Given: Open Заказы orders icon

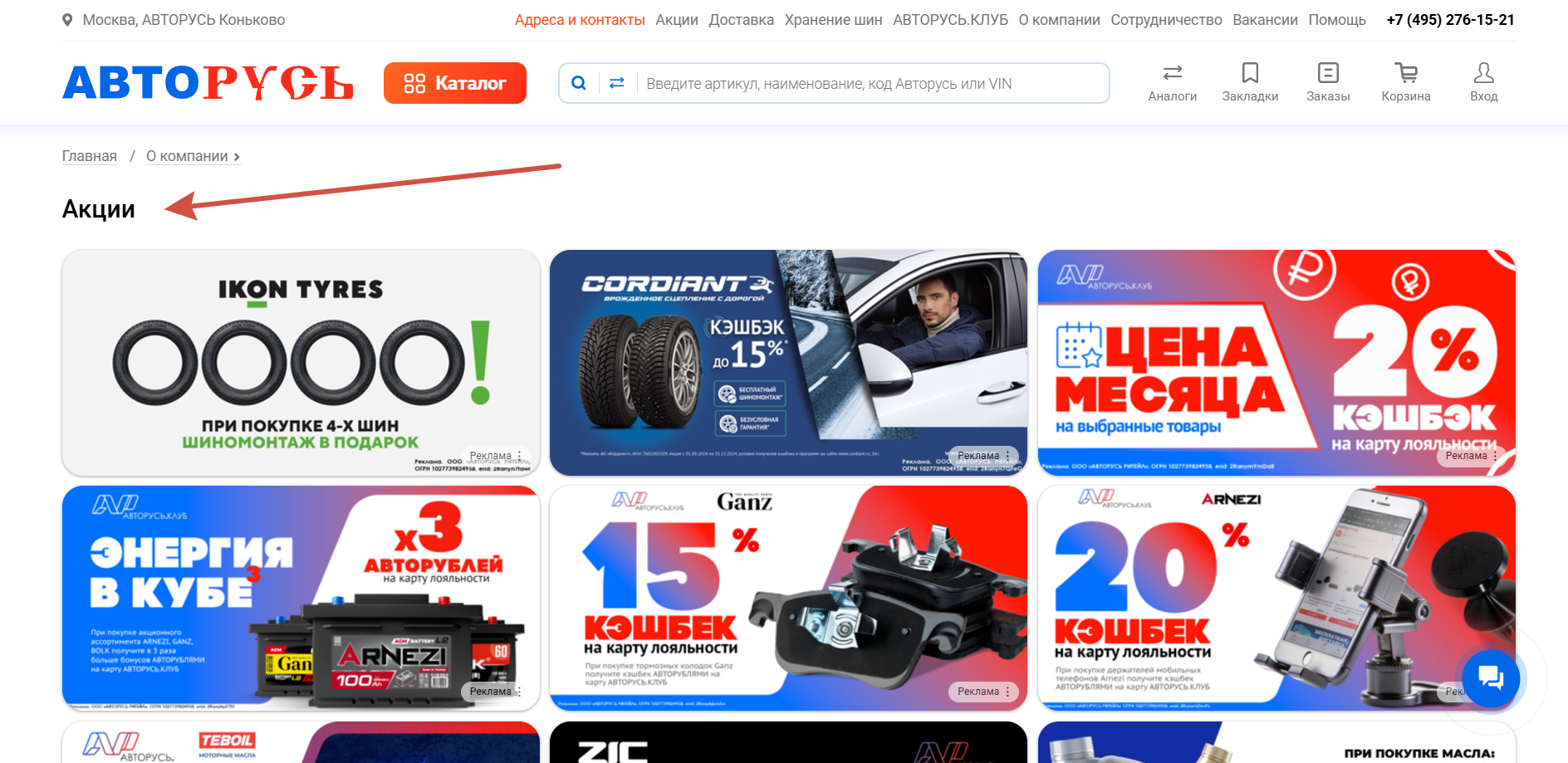Looking at the screenshot, I should point(1328,73).
